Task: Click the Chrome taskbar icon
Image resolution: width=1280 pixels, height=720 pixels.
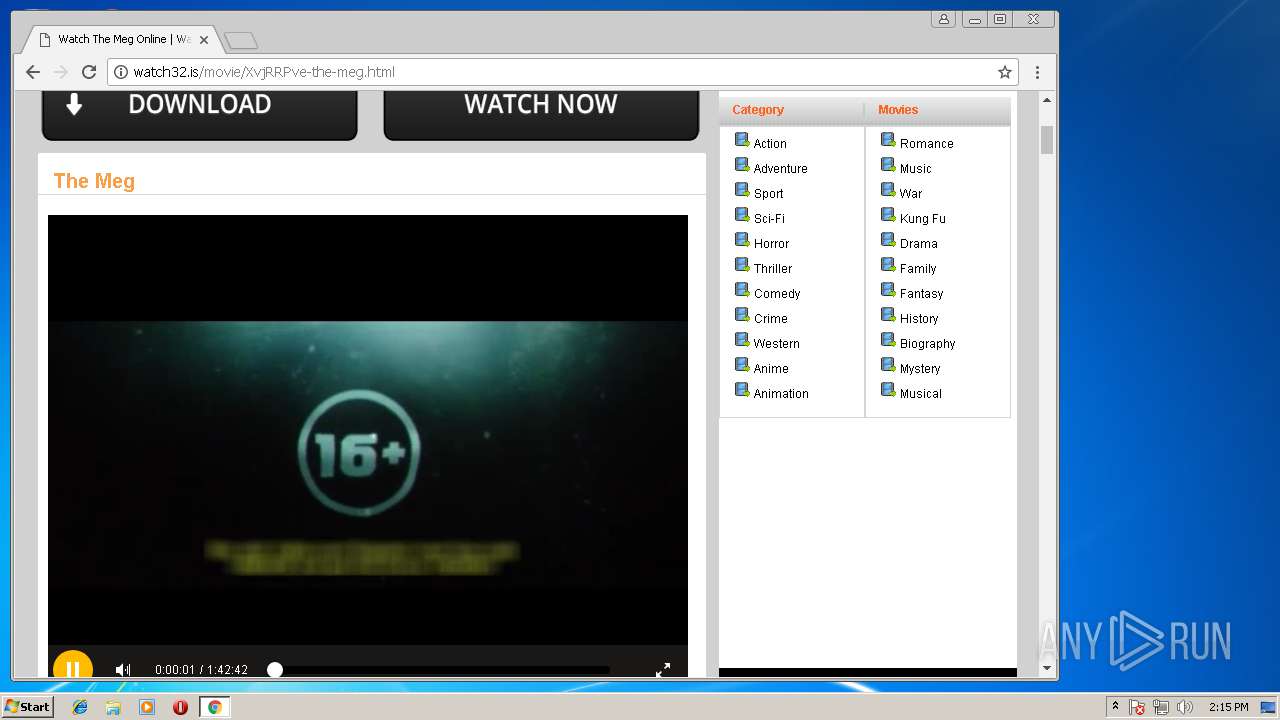Action: point(214,707)
